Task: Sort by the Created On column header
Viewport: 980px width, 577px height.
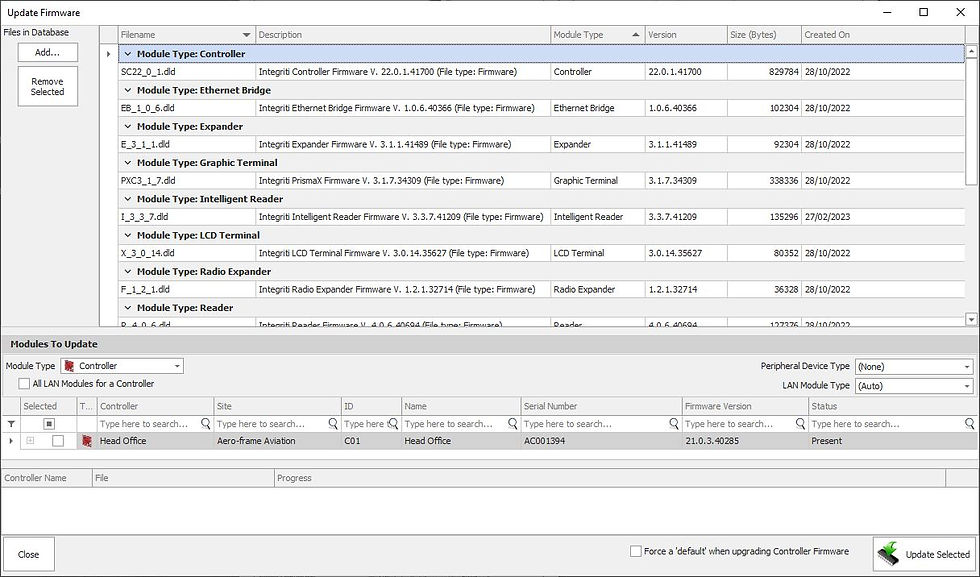Action: [882, 35]
